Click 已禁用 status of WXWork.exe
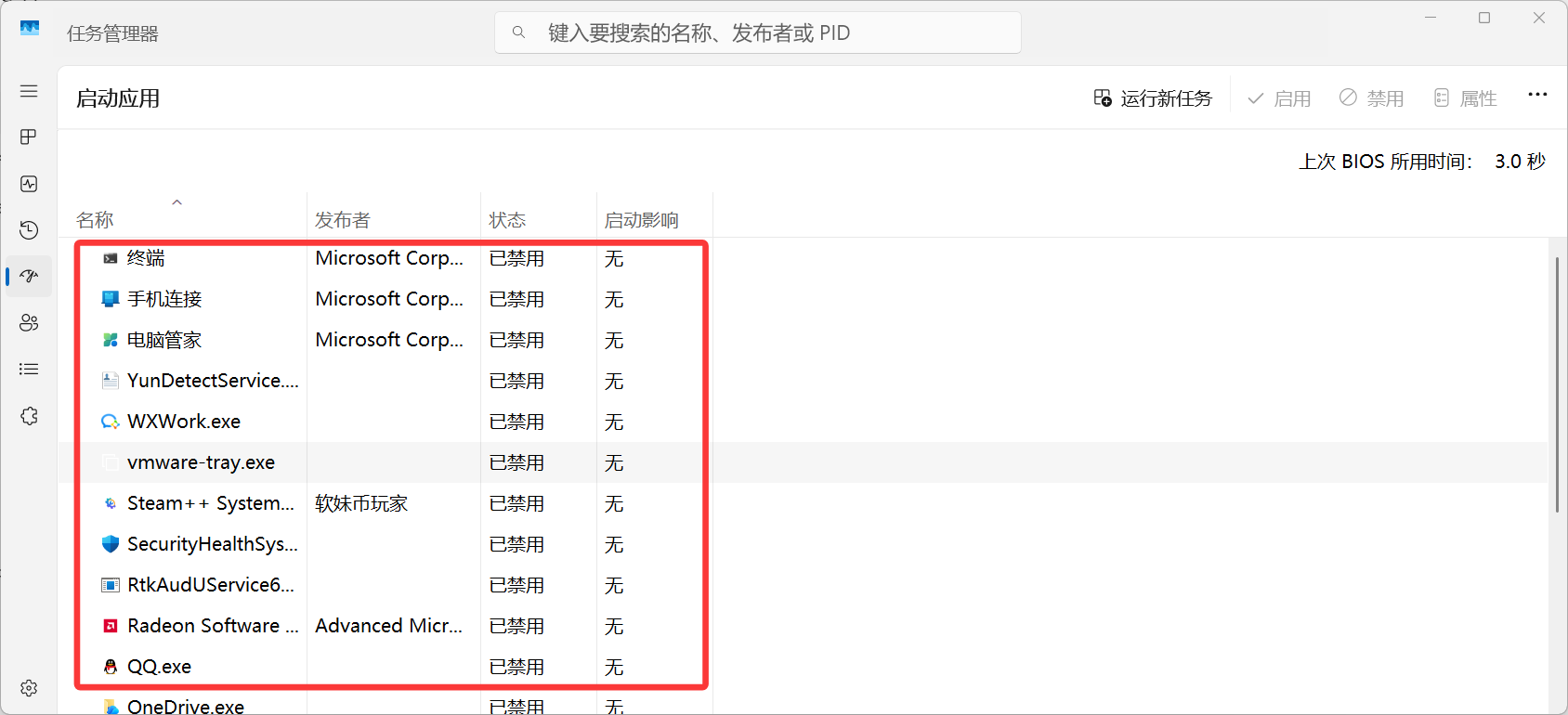 pos(516,422)
